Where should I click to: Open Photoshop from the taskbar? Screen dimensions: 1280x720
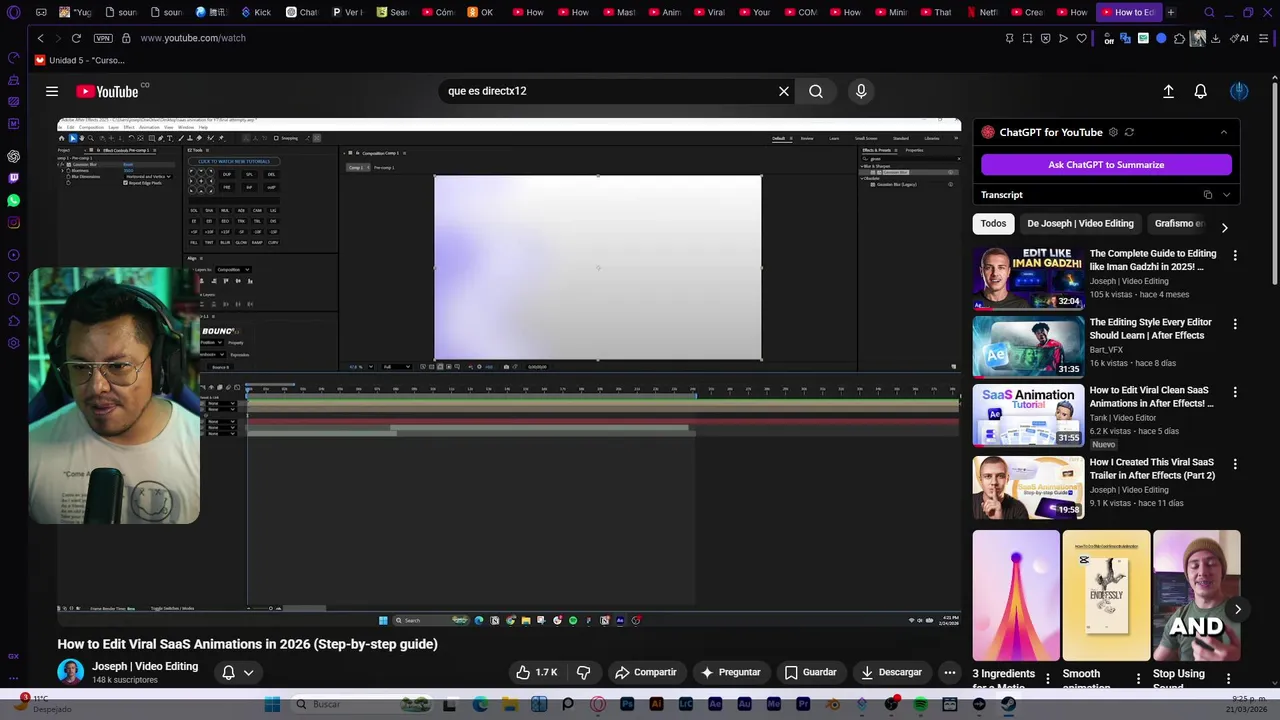tap(627, 704)
